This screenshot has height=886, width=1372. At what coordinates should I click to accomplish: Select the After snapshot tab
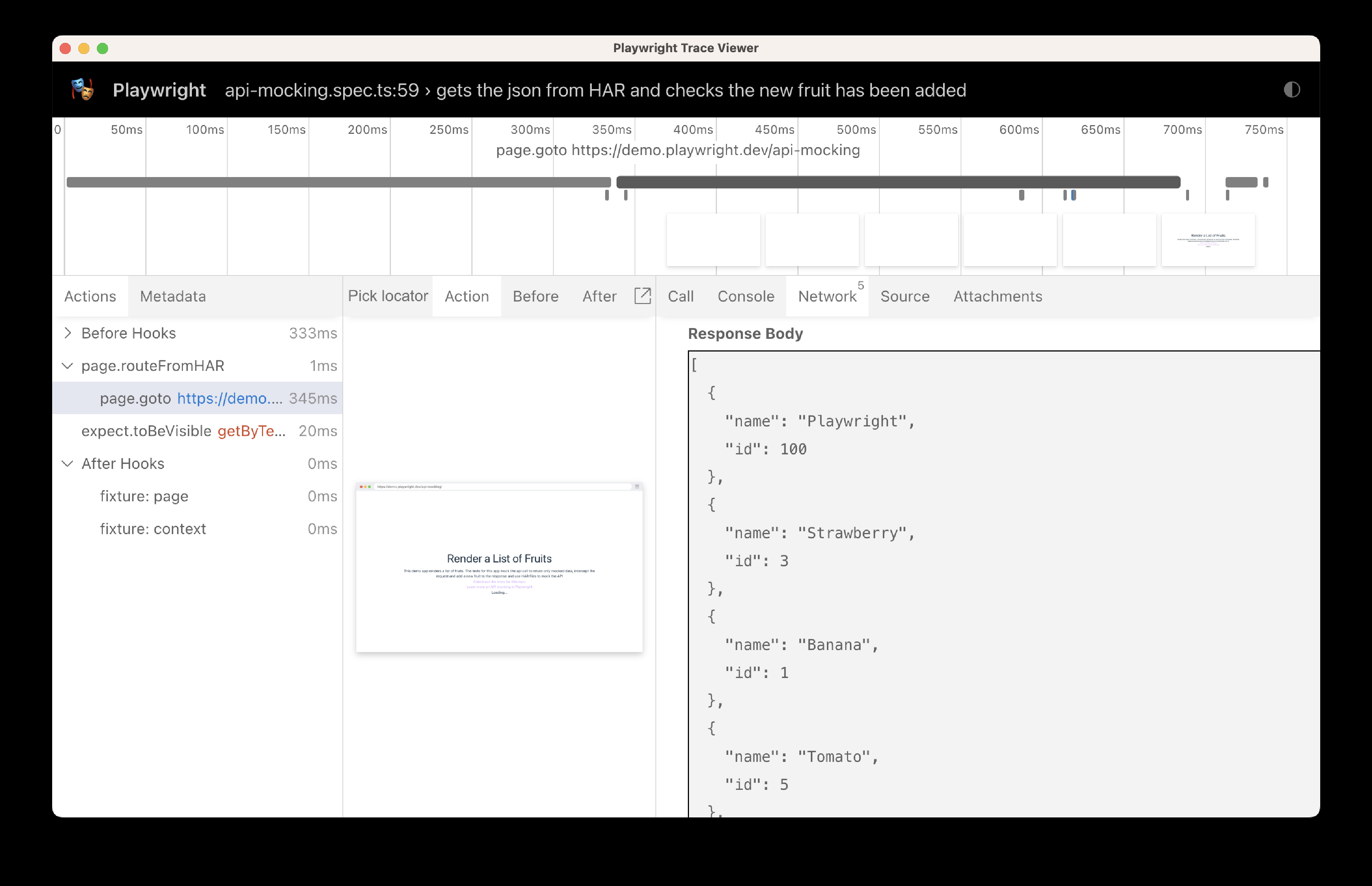pyautogui.click(x=600, y=296)
